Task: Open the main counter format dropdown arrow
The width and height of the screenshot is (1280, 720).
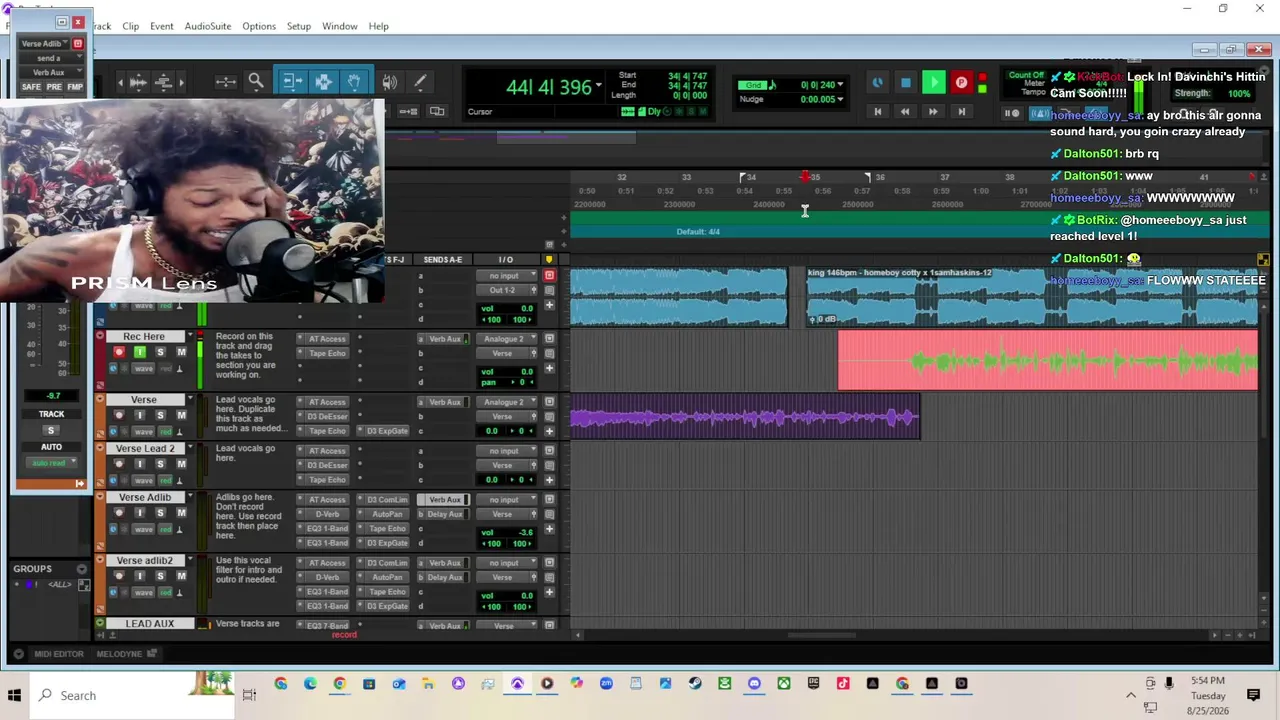Action: coord(599,85)
